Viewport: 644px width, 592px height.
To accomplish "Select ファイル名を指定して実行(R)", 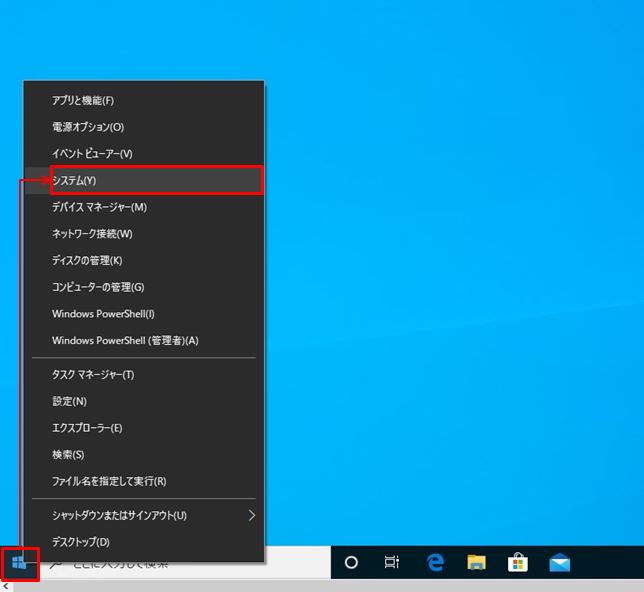I will coord(144,481).
